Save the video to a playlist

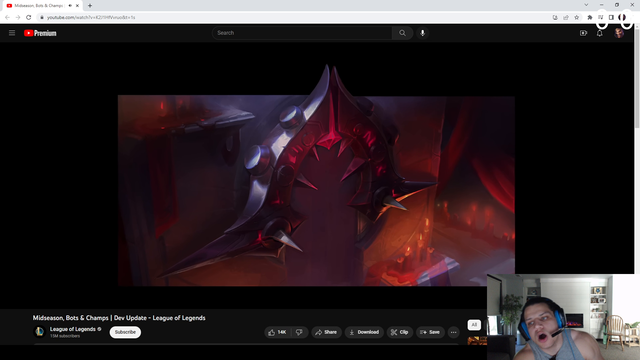(430, 332)
